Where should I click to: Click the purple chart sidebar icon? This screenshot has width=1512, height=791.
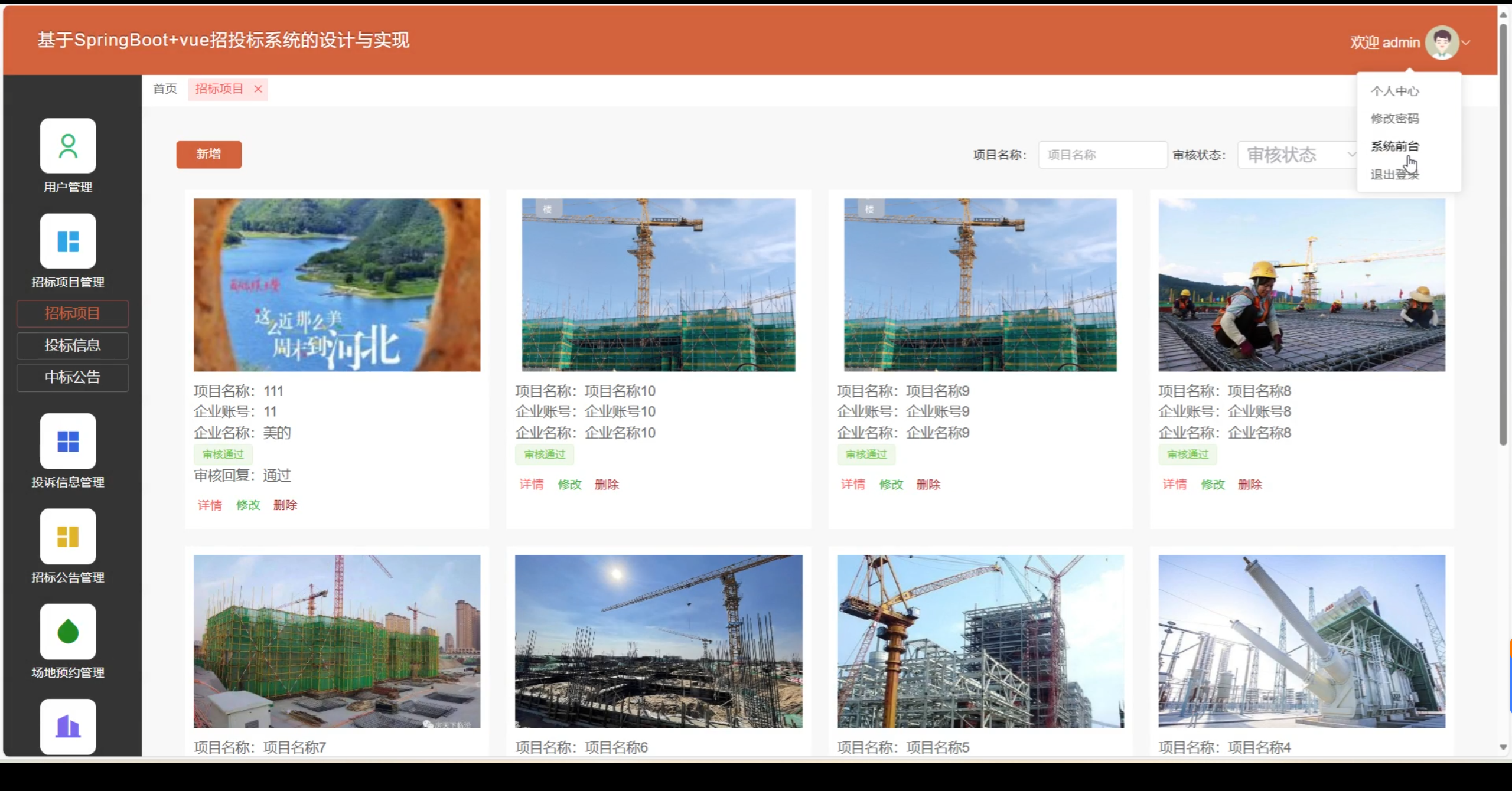pos(68,726)
